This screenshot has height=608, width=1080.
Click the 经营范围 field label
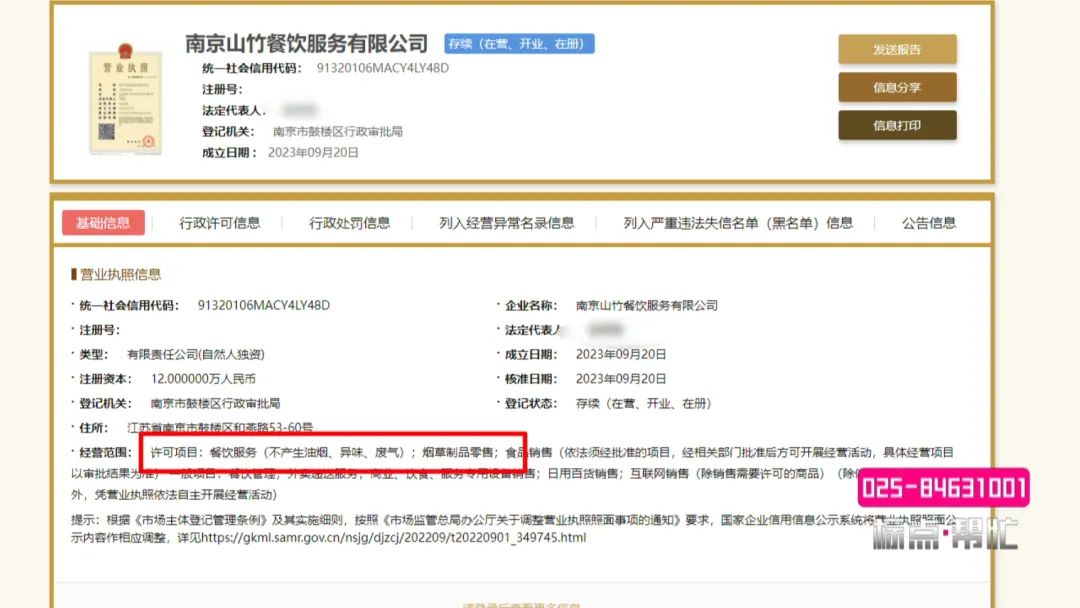coord(105,452)
